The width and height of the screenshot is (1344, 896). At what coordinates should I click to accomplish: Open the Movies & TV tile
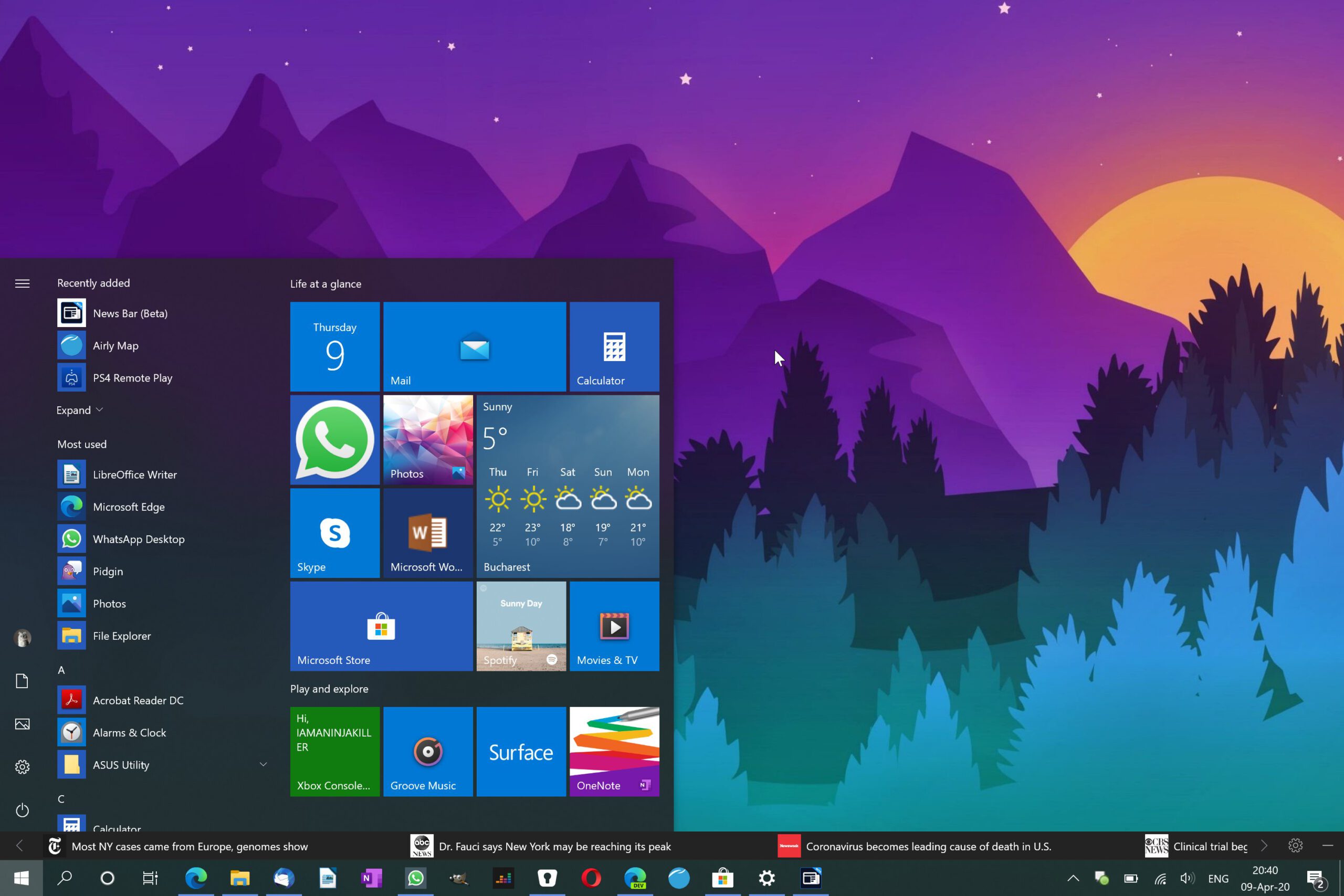[614, 626]
